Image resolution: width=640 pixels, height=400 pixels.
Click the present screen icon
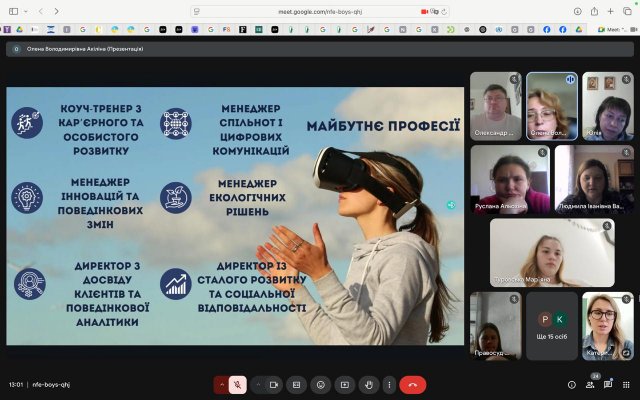click(344, 384)
